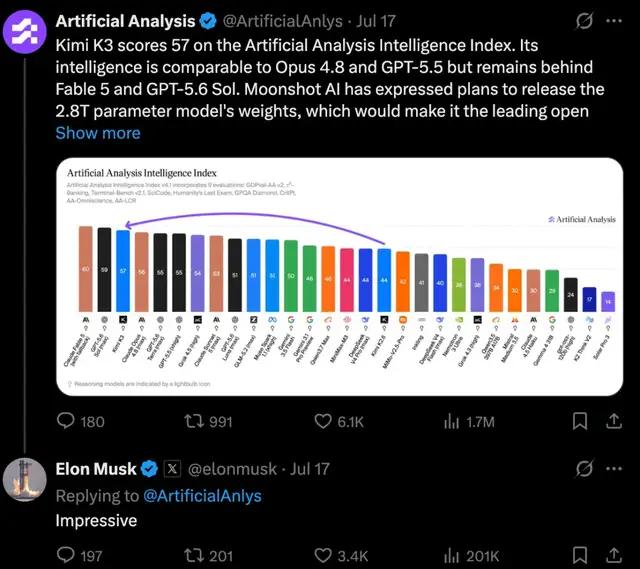The width and height of the screenshot is (640, 569).
Task: Open Elon Musk's X affiliation badge
Action: coord(172,469)
